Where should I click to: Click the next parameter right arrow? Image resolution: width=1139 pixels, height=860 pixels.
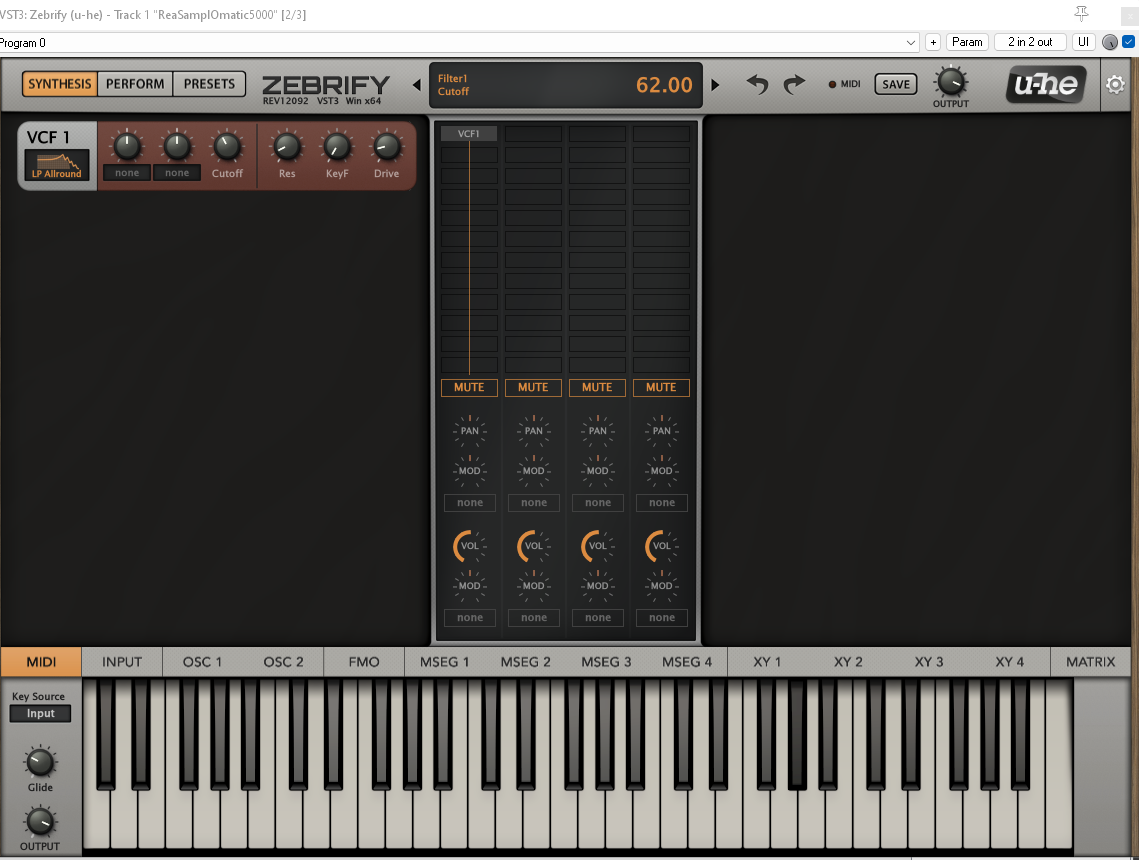click(715, 85)
